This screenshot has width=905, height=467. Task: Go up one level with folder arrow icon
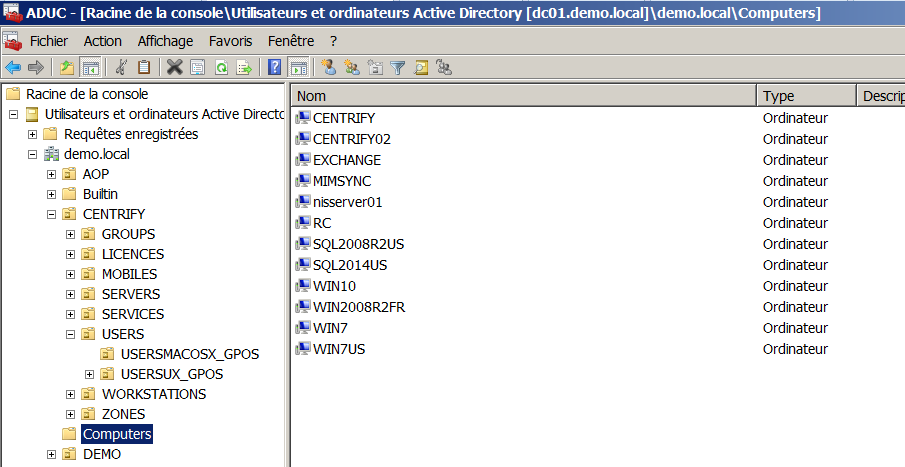(67, 68)
